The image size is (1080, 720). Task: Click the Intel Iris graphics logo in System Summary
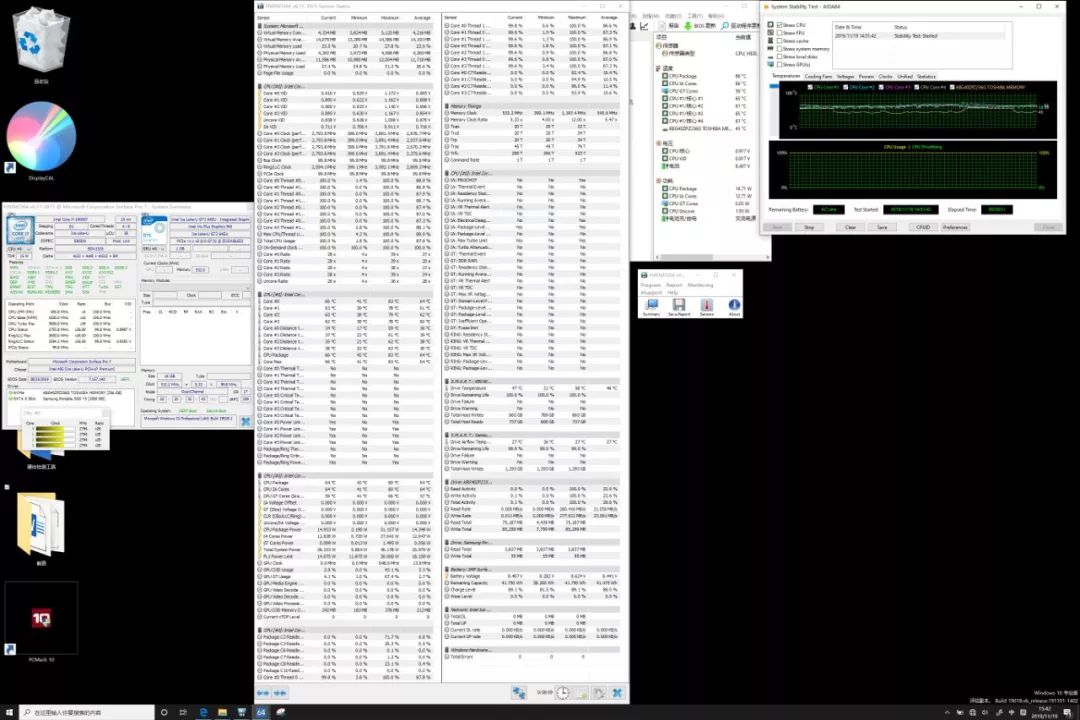[154, 229]
